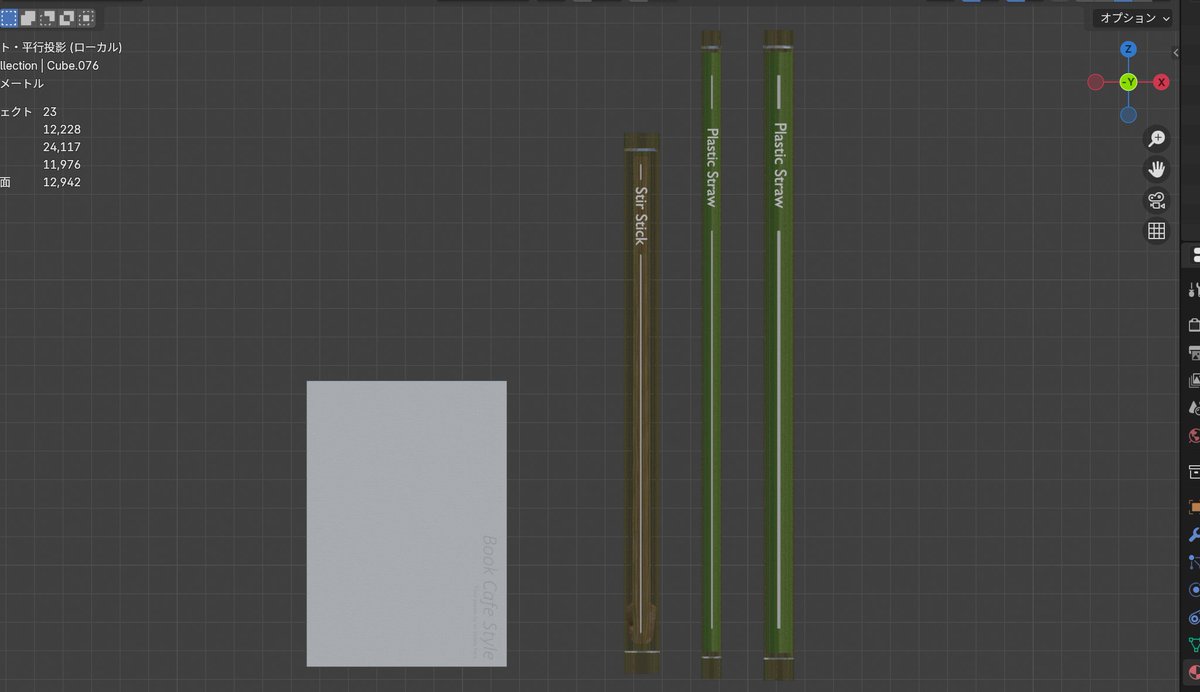Enable Extend selection mode in the header

pos(27,17)
